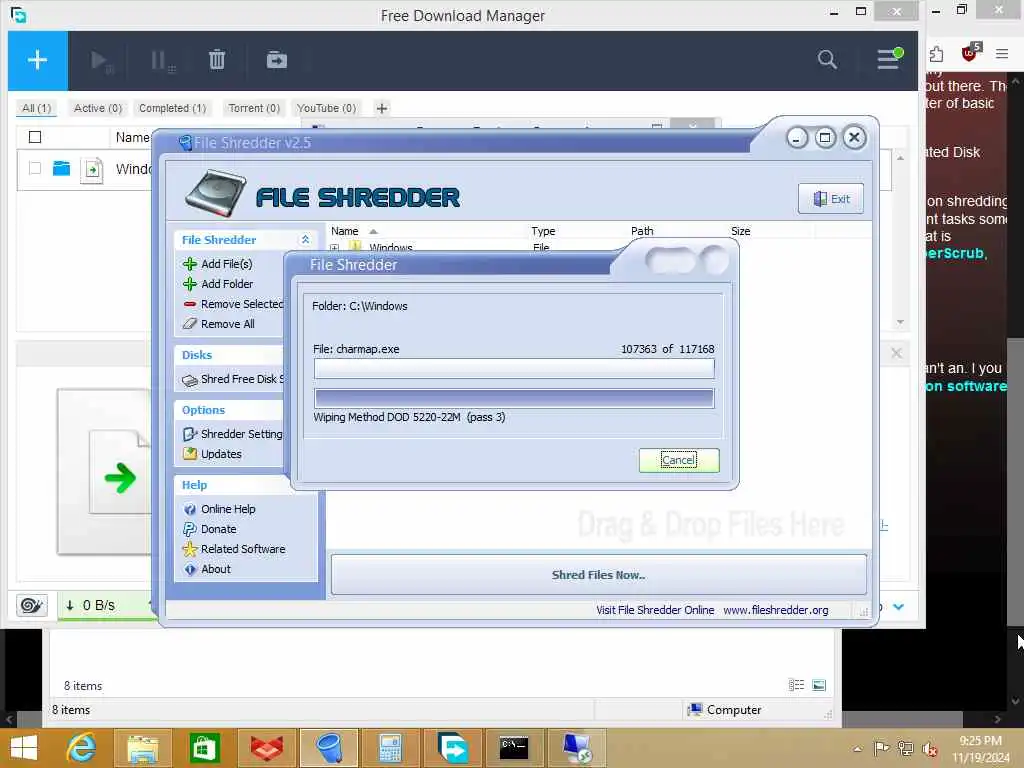Open www.fileshredder.org link
Viewport: 1024px width, 768px height.
776,610
